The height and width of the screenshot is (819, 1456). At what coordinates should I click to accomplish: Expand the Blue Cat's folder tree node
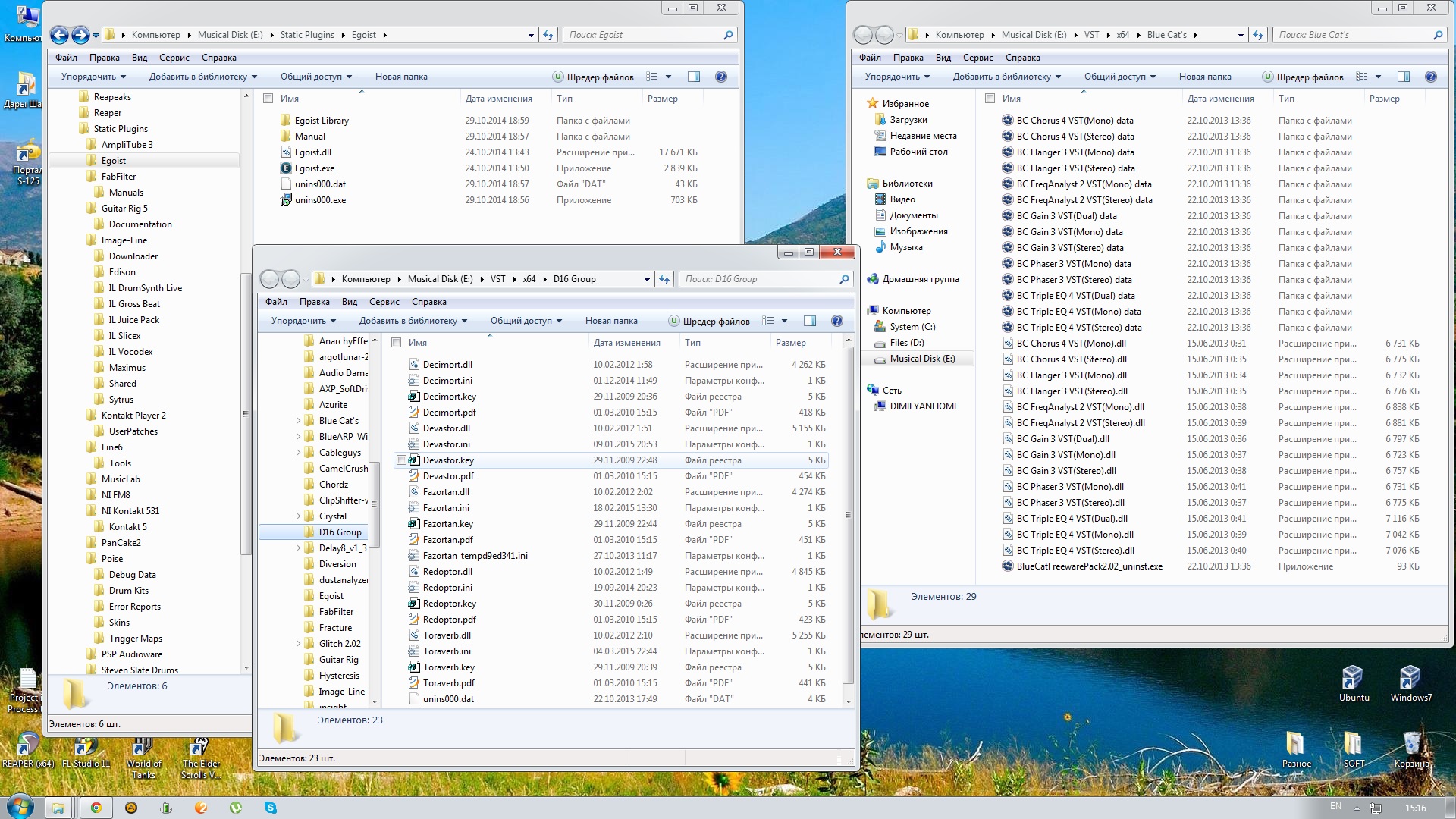pyautogui.click(x=298, y=421)
